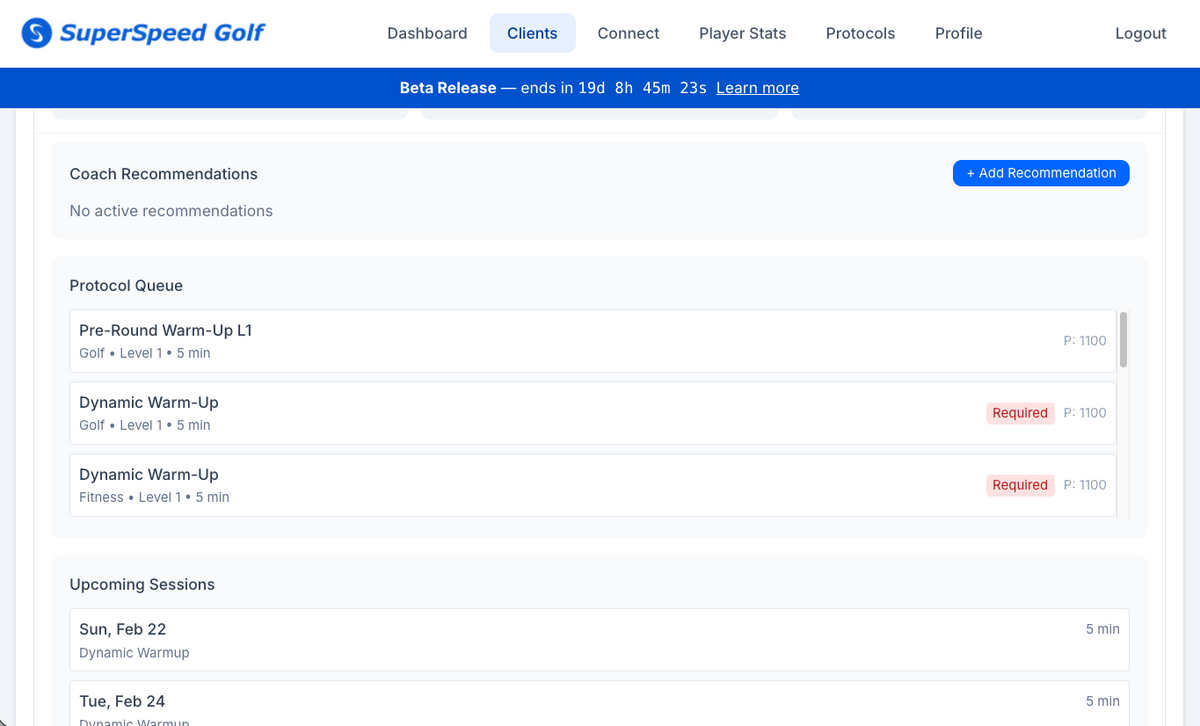
Task: Click the Logout link
Action: tap(1140, 33)
